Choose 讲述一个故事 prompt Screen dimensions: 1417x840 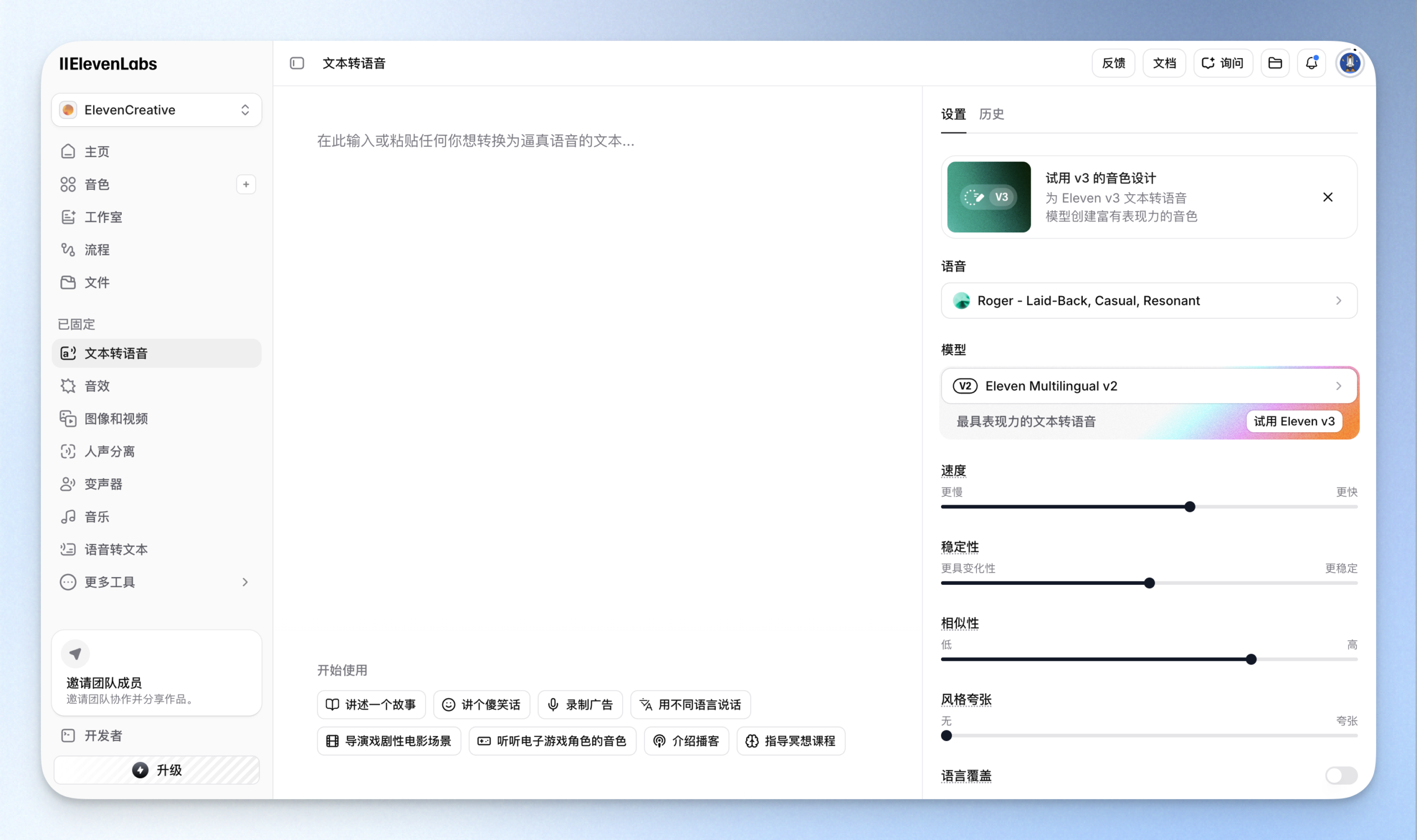pos(371,705)
